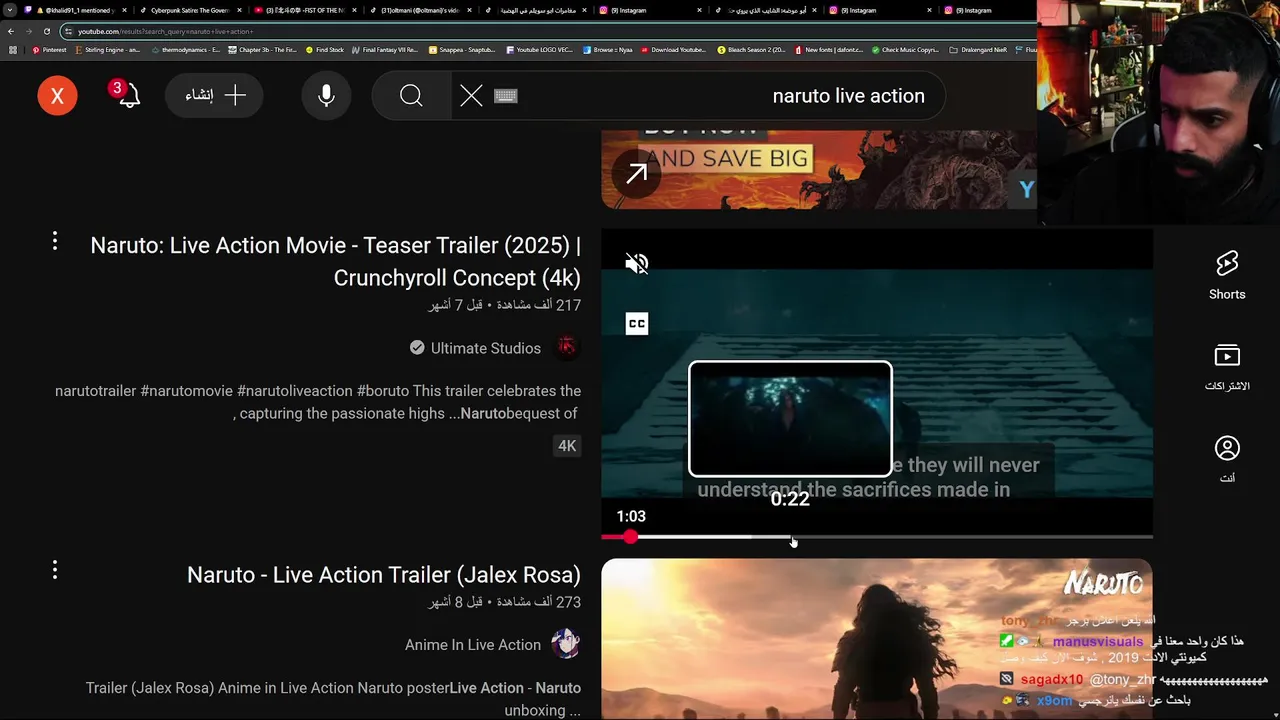Viewport: 1280px width, 720px height.
Task: Open 'Youtube LOGO VEC...' bookmark
Action: point(540,50)
